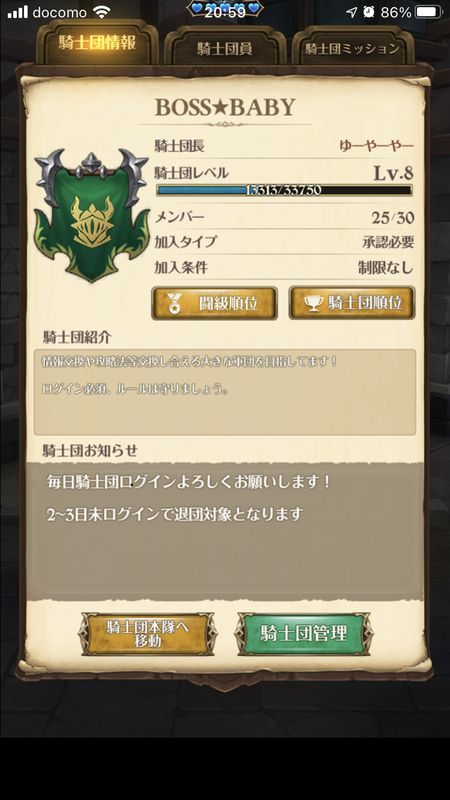Image resolution: width=450 pixels, height=800 pixels.
Task: Tap the battery icon in status bar
Action: 429,12
